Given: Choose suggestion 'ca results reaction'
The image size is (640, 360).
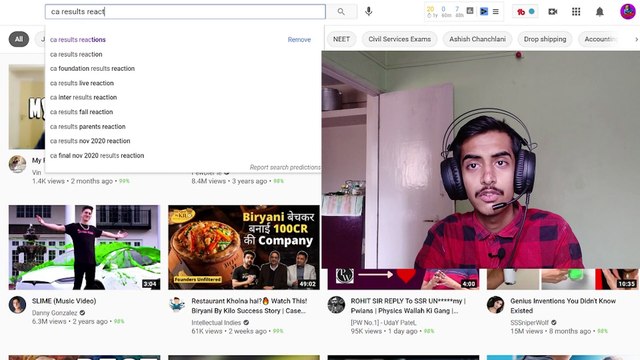Looking at the screenshot, I should click(76, 54).
